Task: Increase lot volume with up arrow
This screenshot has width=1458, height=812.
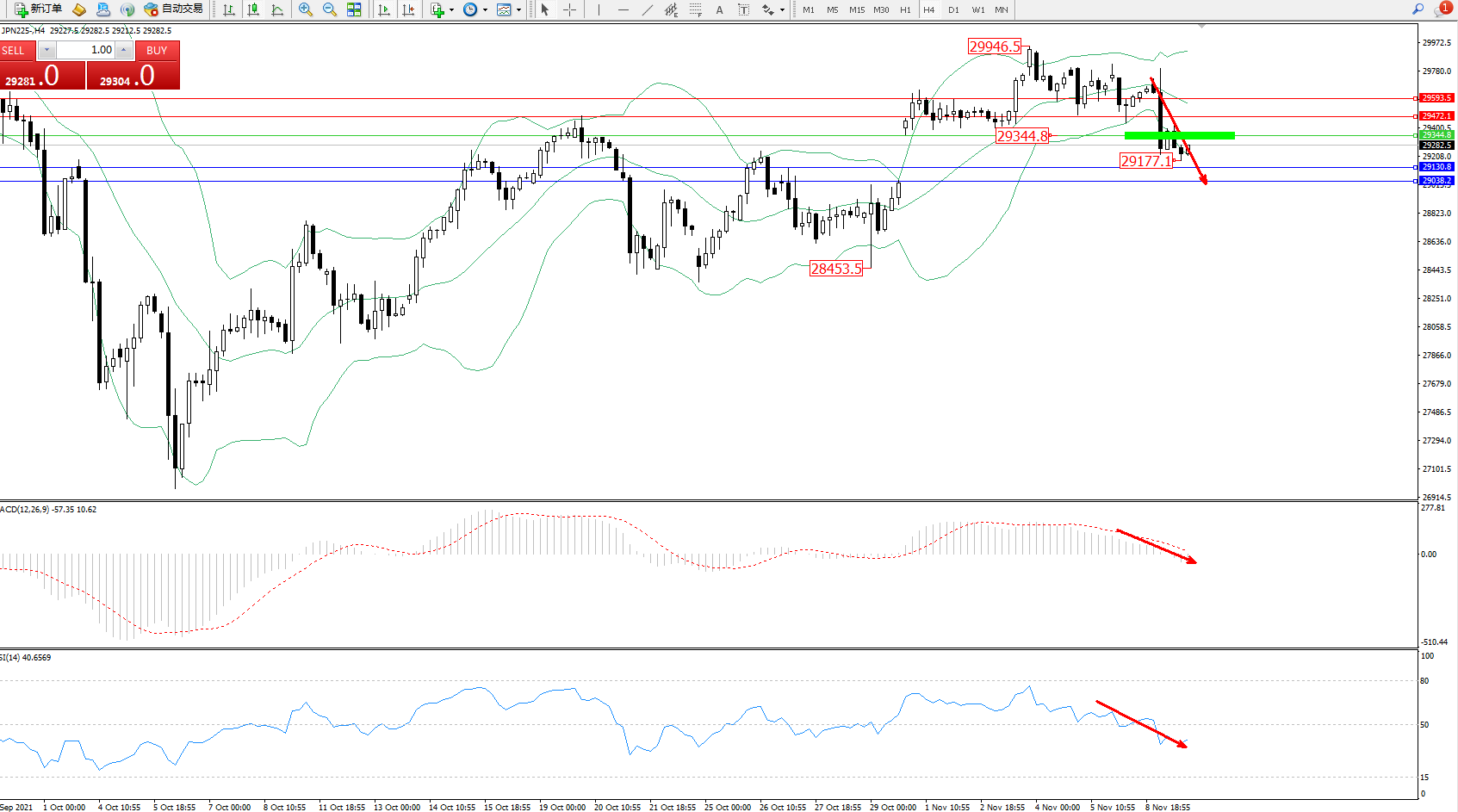Action: tap(124, 50)
